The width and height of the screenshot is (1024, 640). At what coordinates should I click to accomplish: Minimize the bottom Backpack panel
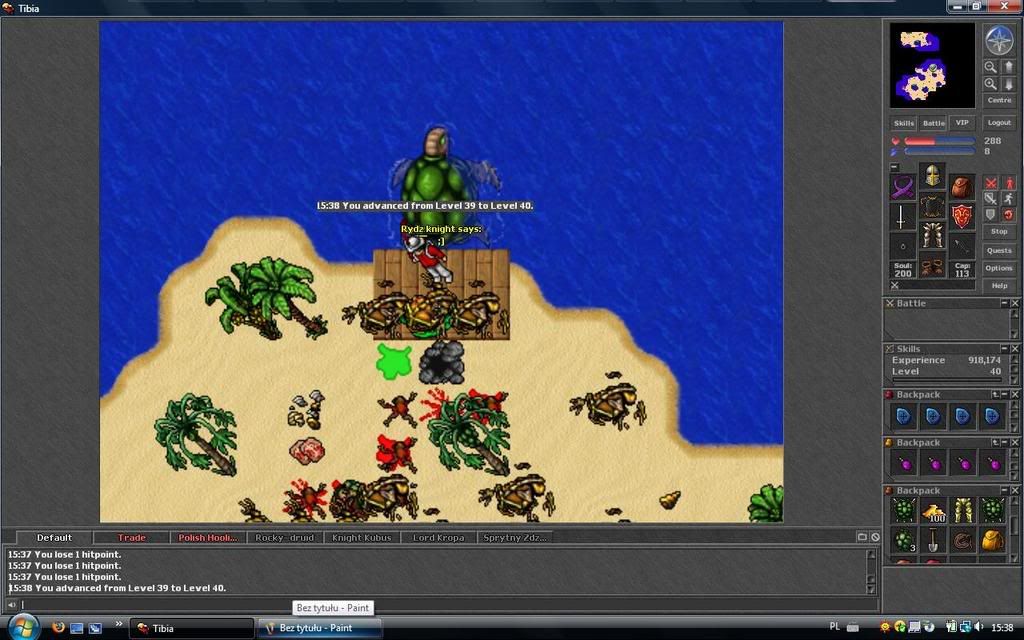click(1005, 490)
